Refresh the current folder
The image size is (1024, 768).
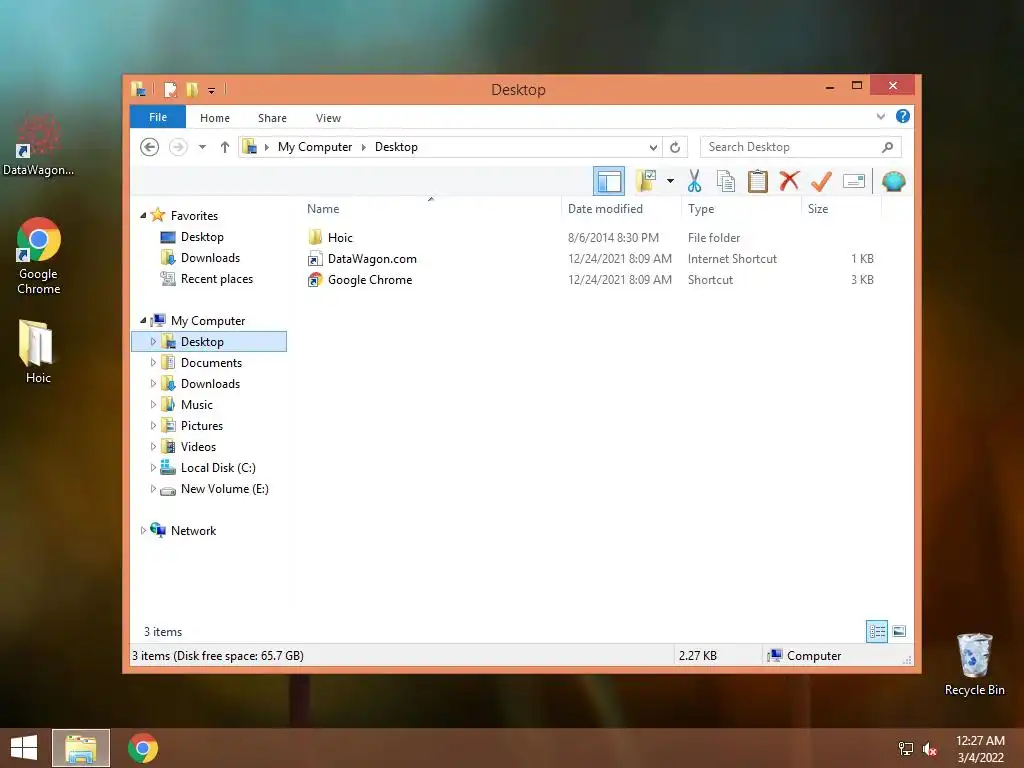tap(675, 148)
